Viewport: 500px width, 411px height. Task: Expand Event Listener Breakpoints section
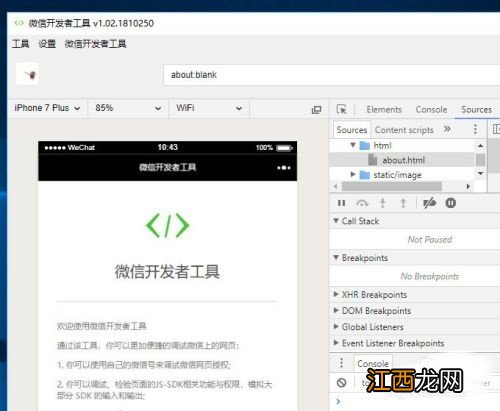(x=336, y=343)
